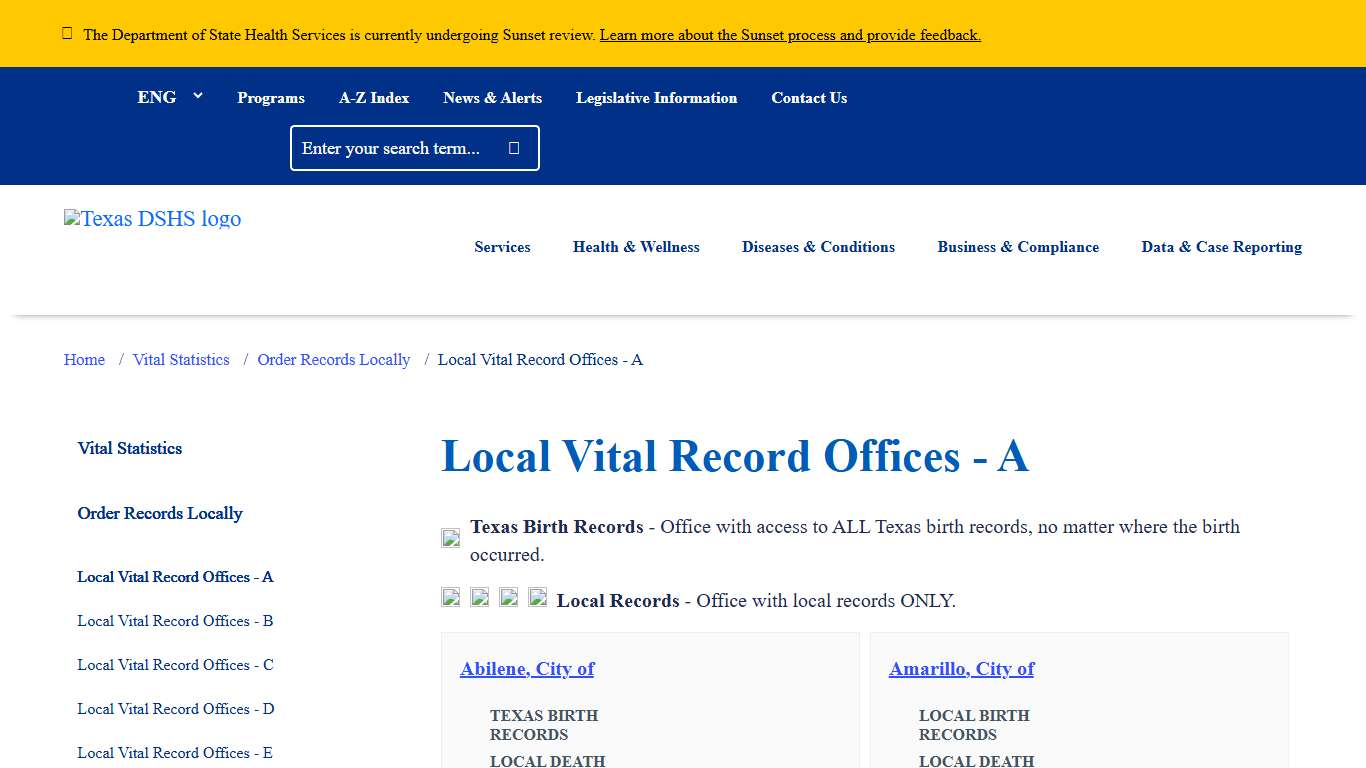Expand the language selector chevron
The height and width of the screenshot is (768, 1366).
pos(197,96)
